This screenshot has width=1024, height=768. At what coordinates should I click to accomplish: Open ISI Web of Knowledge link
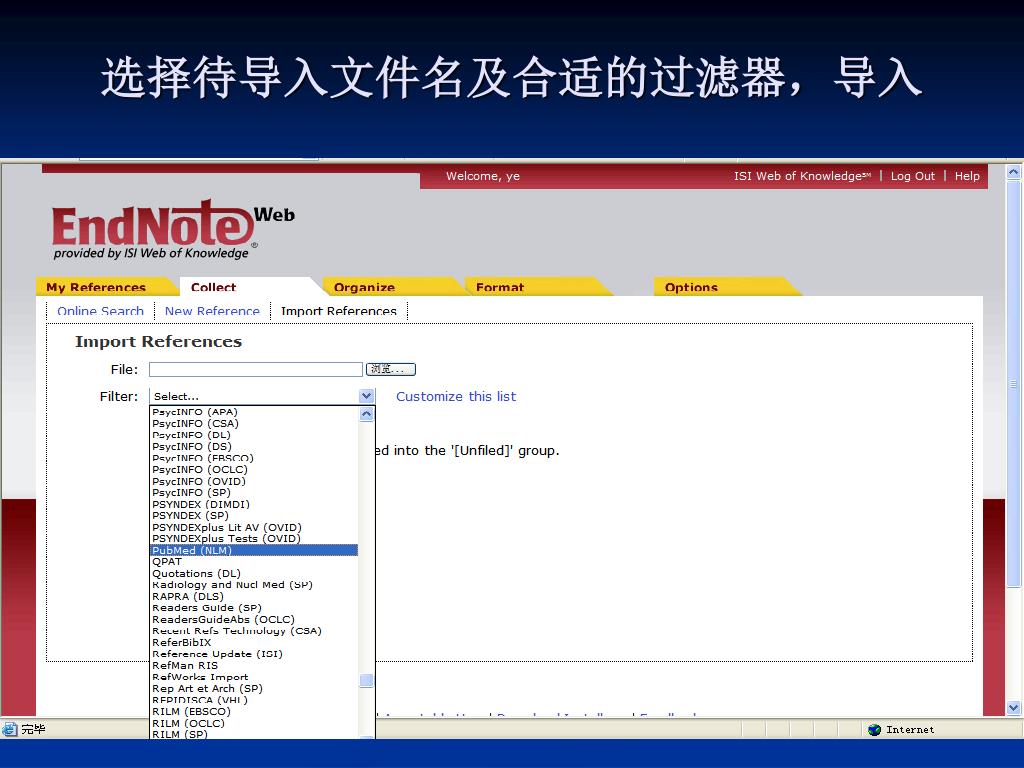802,176
